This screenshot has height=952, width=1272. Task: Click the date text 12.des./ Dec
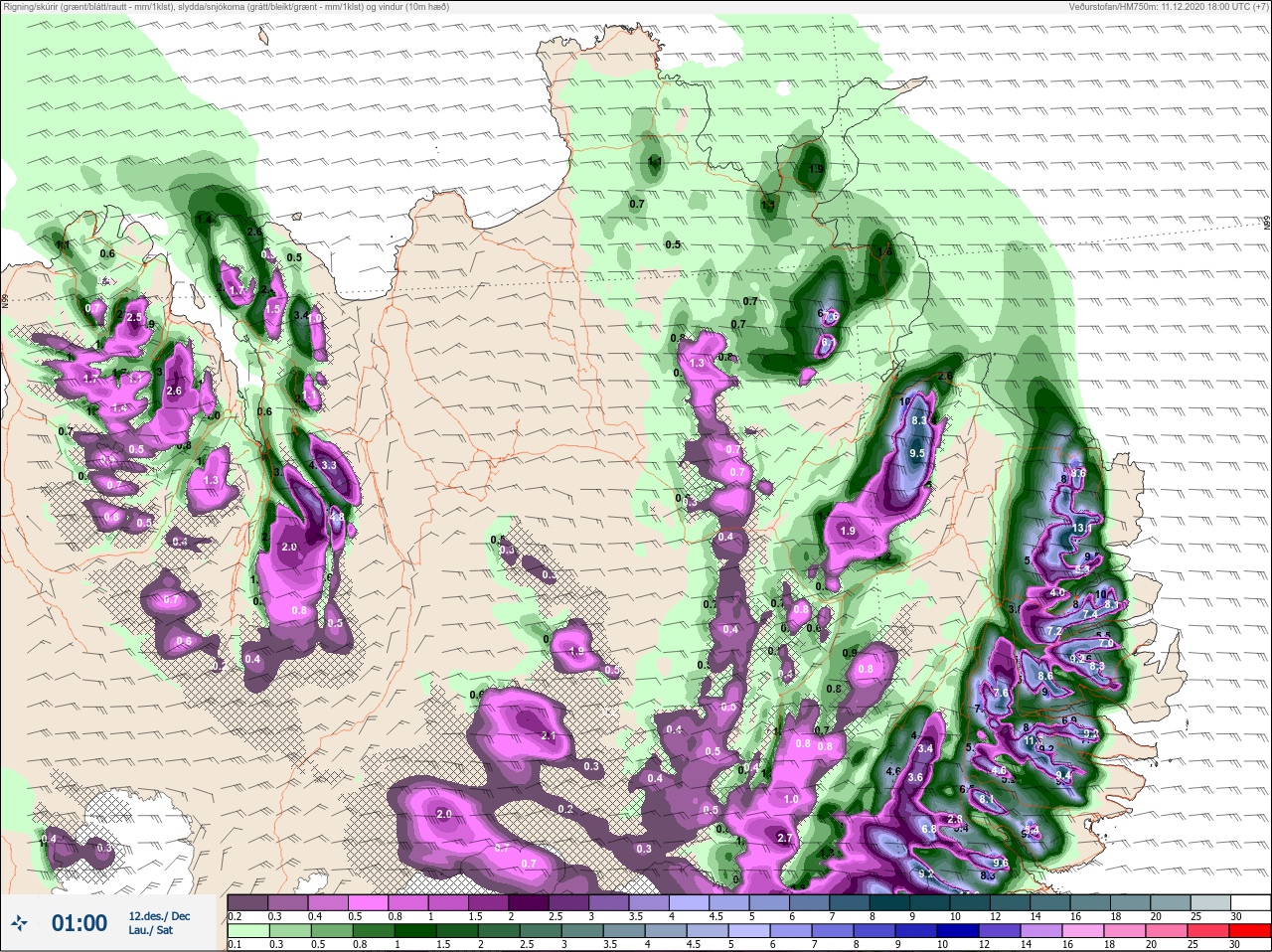click(159, 916)
